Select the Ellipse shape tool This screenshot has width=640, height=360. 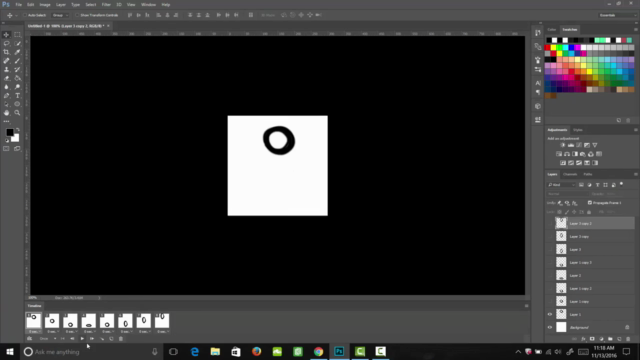tap(17, 104)
